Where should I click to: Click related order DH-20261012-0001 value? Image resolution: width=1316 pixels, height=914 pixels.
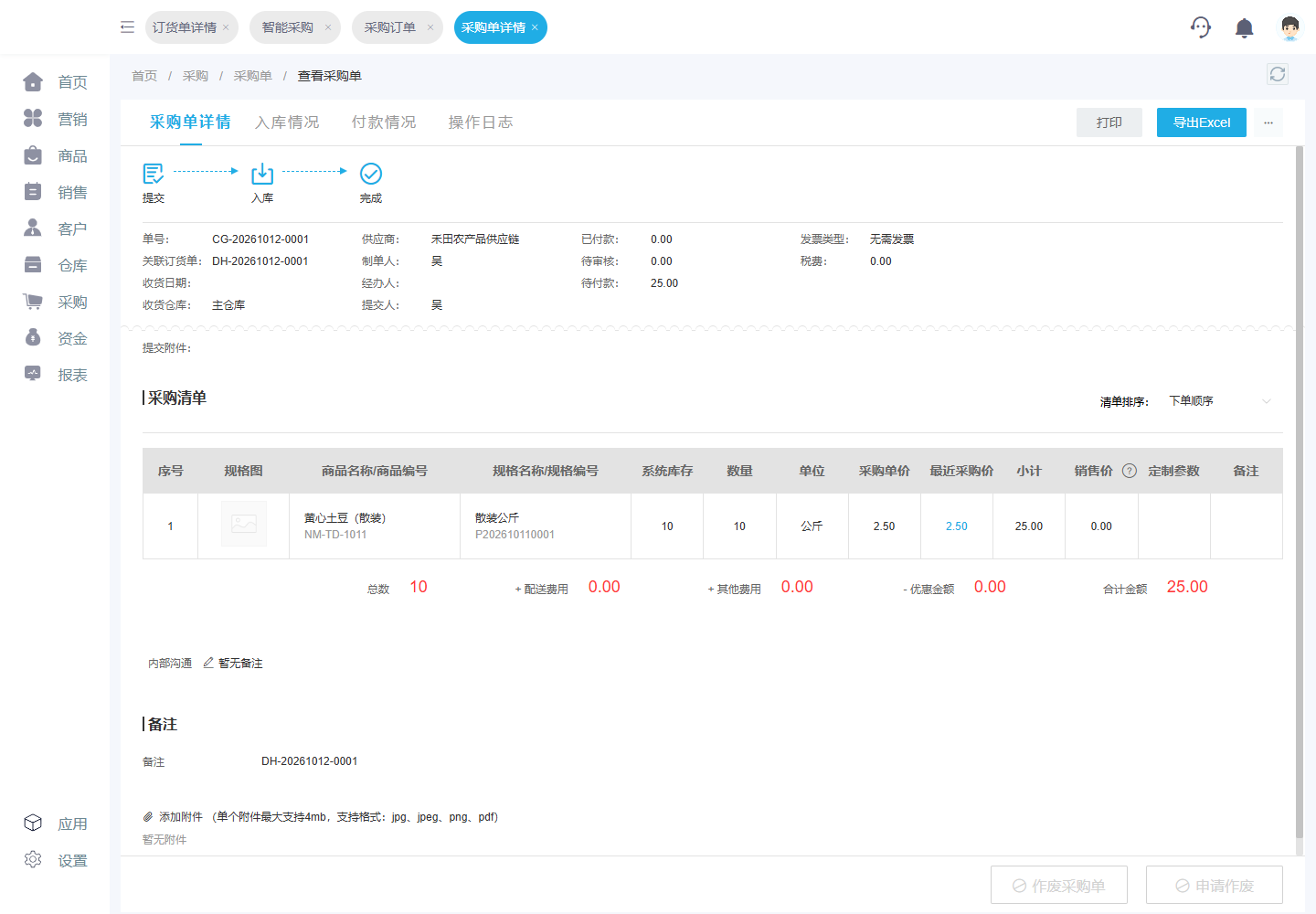(260, 261)
